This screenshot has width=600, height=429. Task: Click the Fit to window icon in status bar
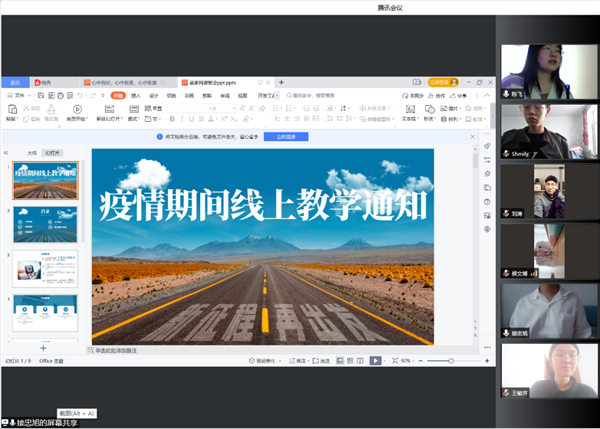click(x=395, y=360)
